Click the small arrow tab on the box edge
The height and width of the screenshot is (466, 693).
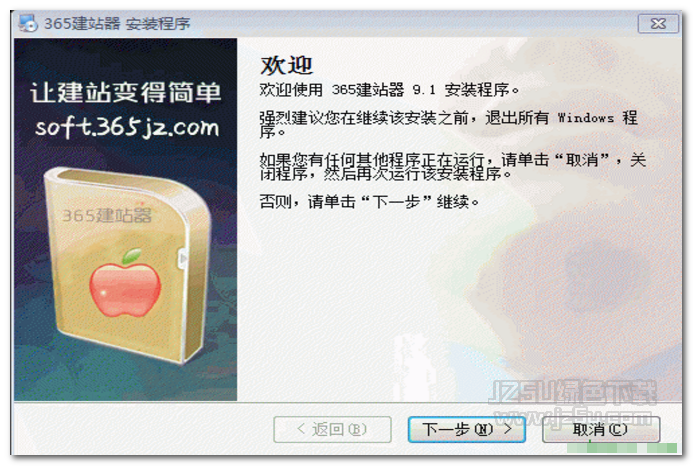pos(183,259)
